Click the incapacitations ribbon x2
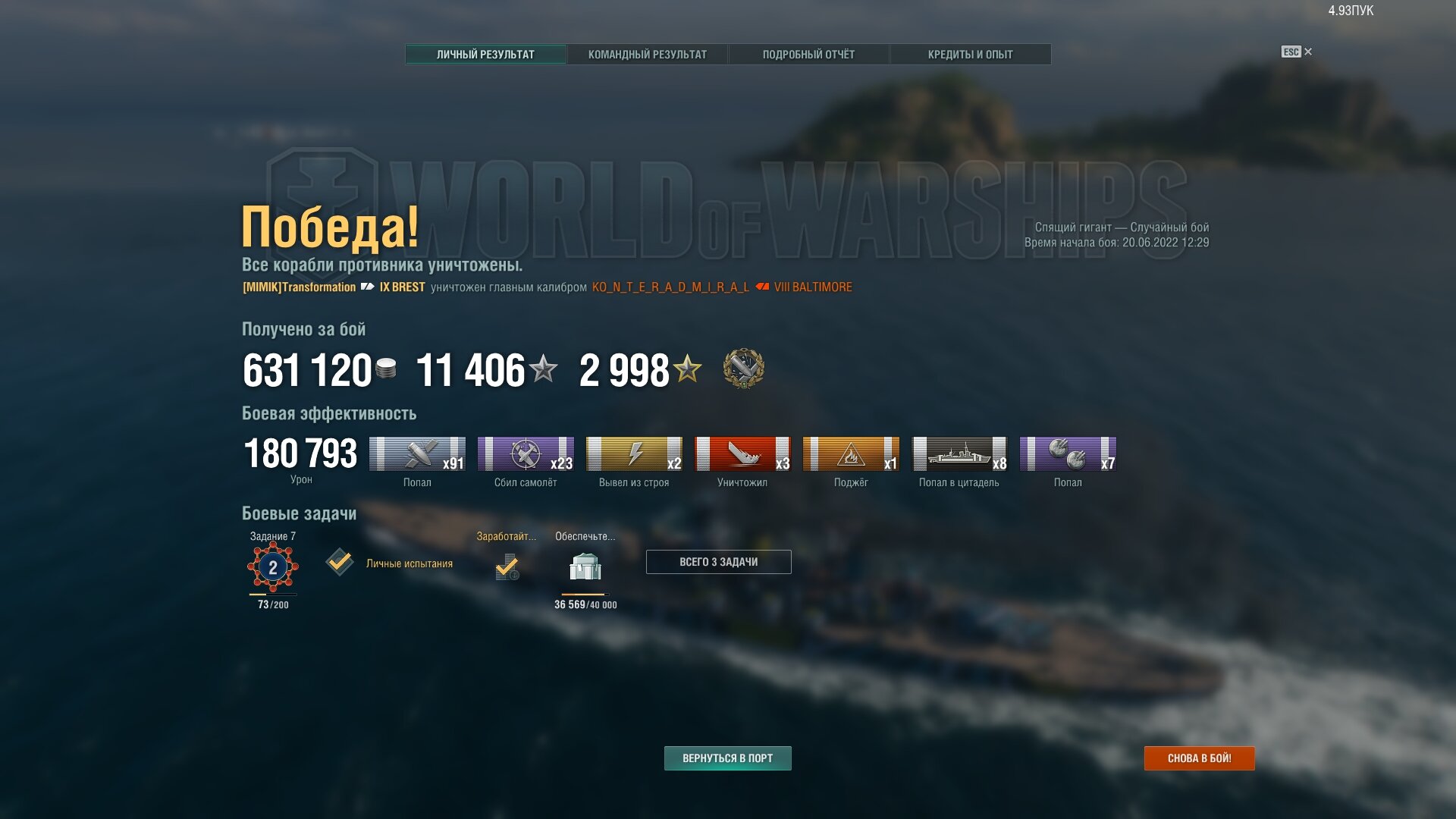 (634, 453)
